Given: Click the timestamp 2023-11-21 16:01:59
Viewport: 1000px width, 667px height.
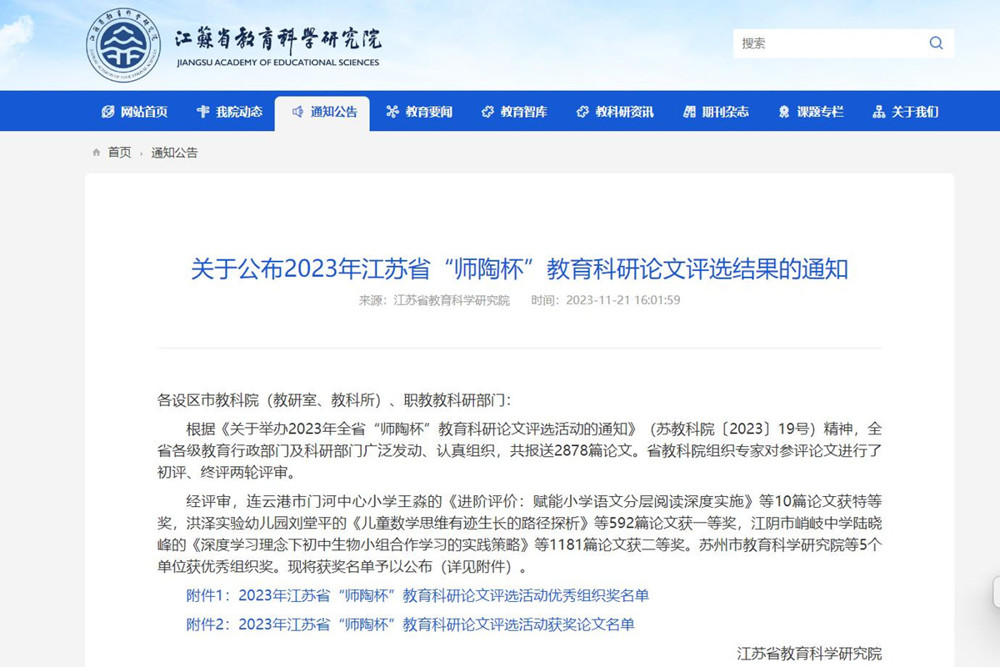Looking at the screenshot, I should 623,300.
